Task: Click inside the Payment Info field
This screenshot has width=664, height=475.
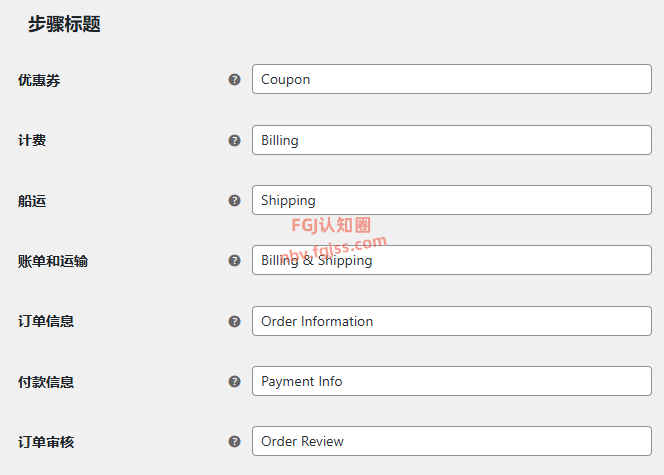Action: 451,381
